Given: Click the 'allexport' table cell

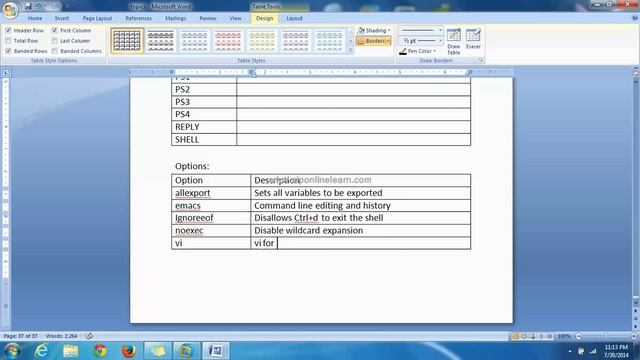Looking at the screenshot, I should pos(211,193).
